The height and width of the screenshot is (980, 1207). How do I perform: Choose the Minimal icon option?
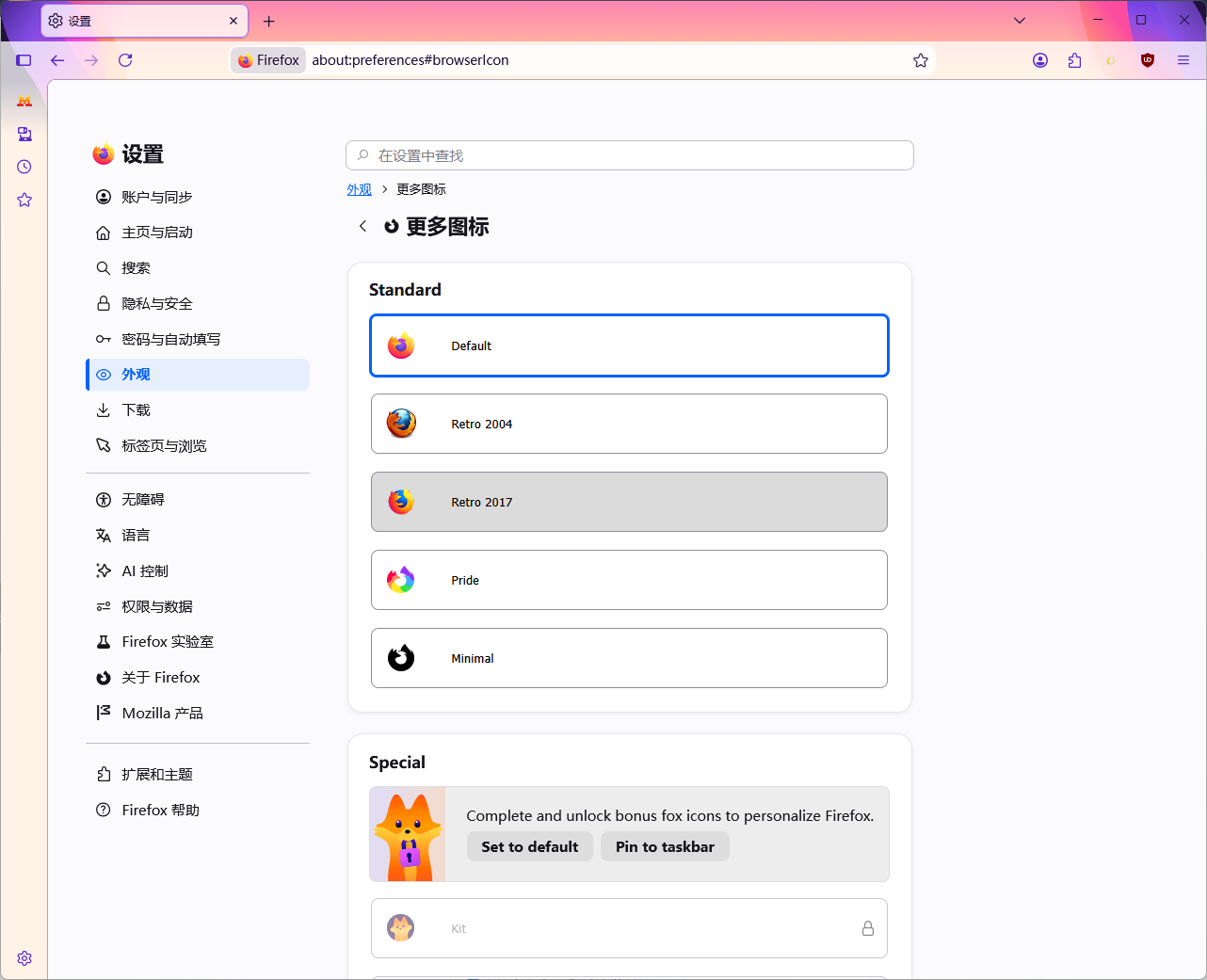click(629, 658)
